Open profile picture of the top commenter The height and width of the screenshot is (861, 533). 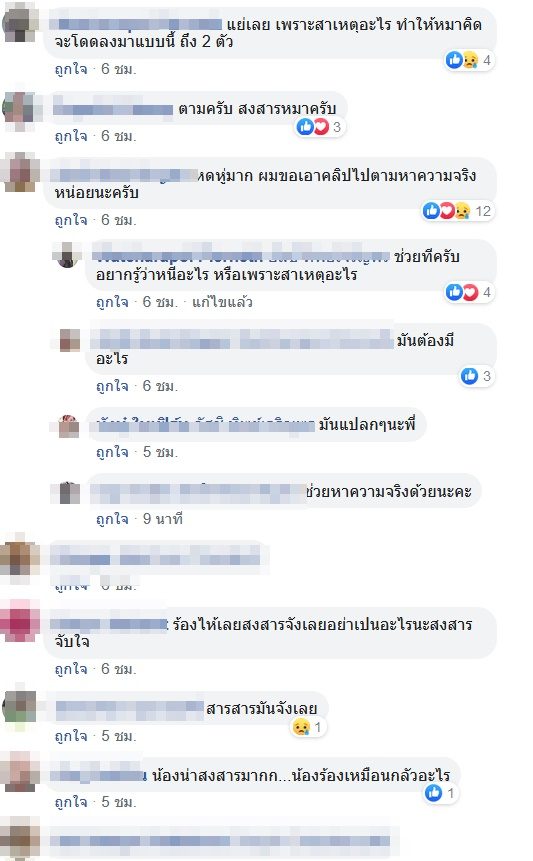21,25
